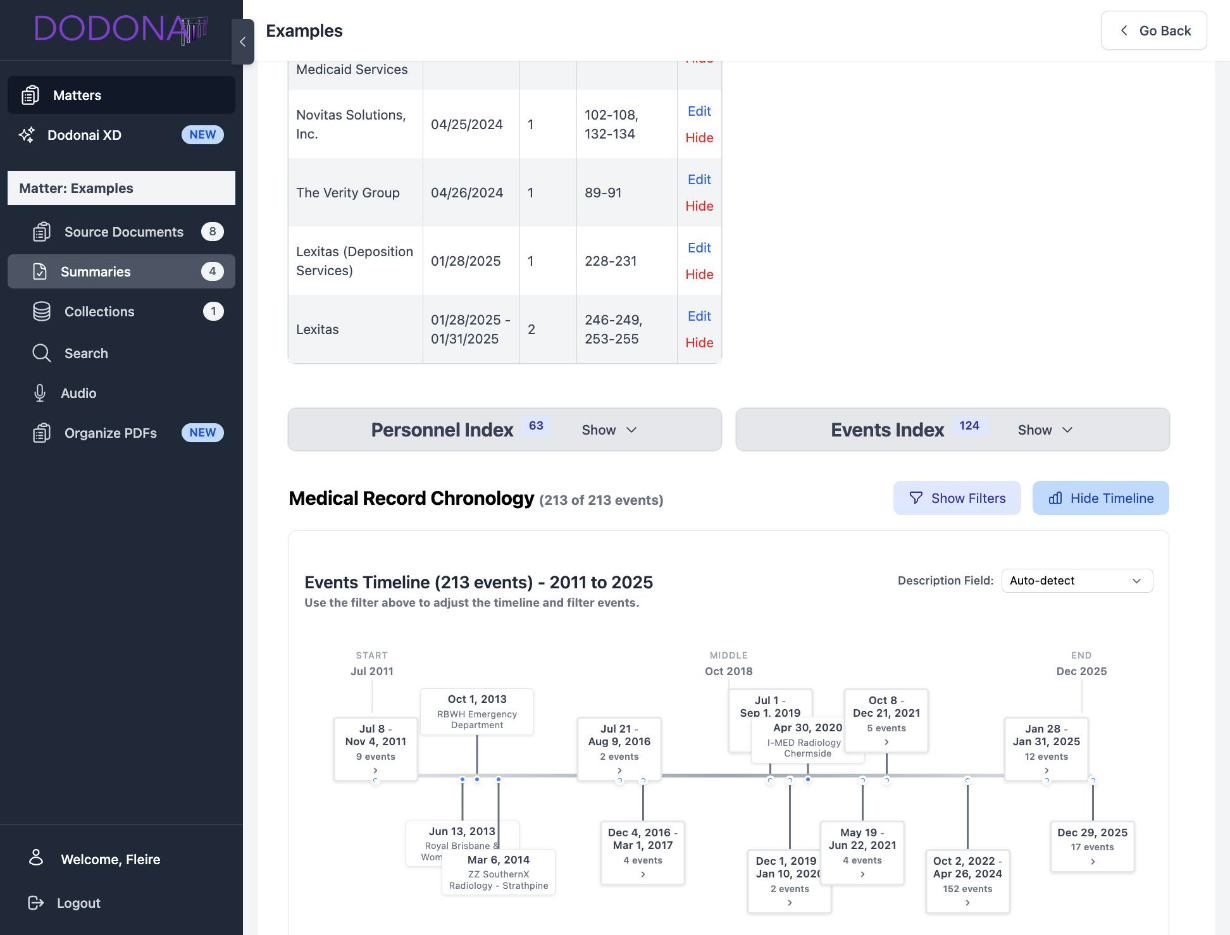
Task: Open the Dec 29, 2025 17 events card
Action: [1092, 846]
